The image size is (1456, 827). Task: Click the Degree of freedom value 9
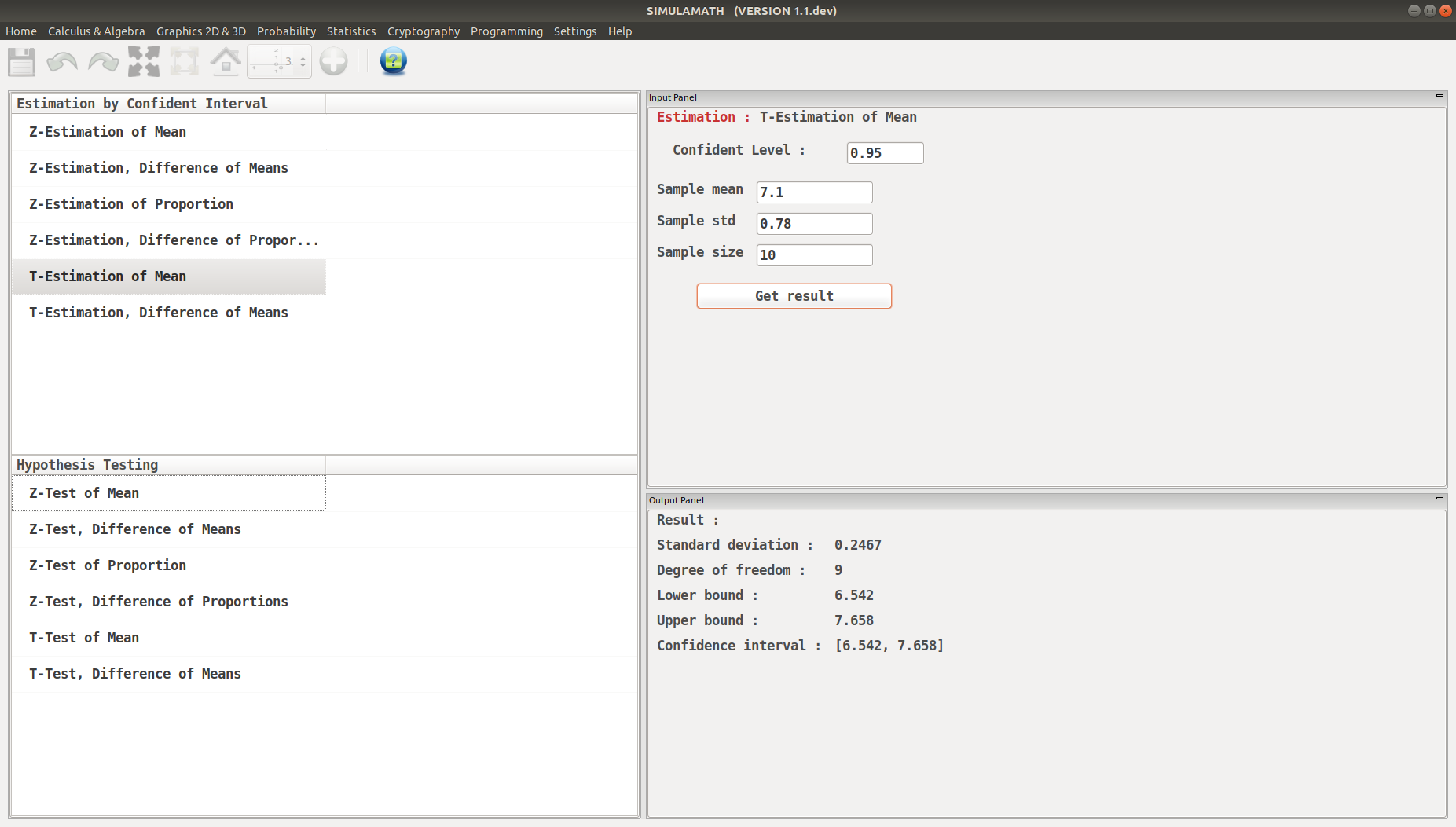click(838, 570)
